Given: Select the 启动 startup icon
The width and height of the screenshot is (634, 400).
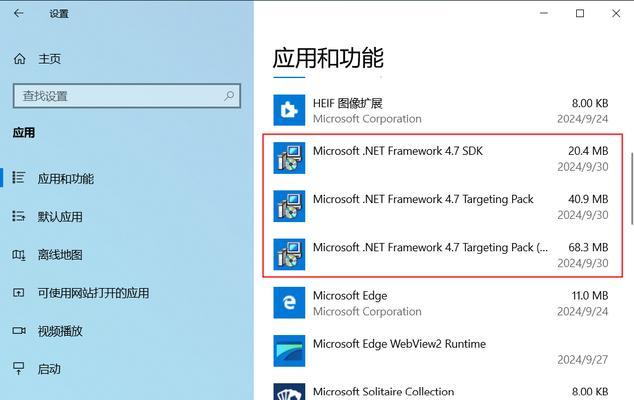Looking at the screenshot, I should [x=19, y=368].
